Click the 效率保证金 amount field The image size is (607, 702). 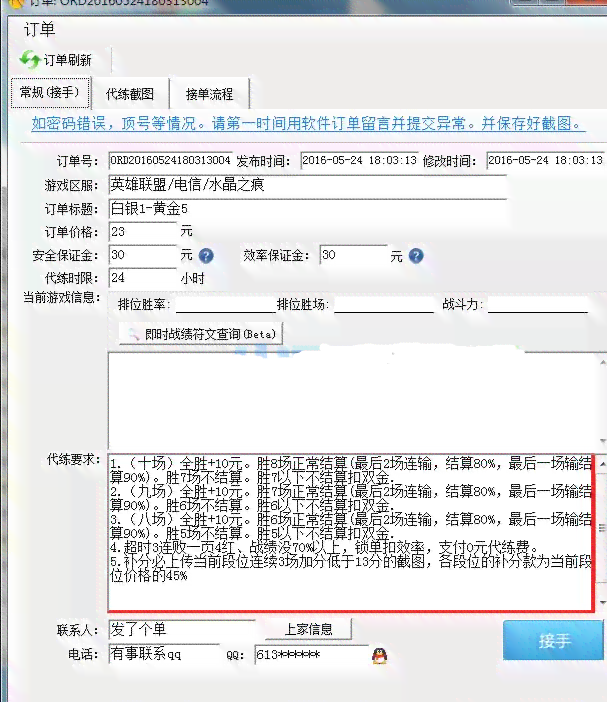(x=354, y=255)
